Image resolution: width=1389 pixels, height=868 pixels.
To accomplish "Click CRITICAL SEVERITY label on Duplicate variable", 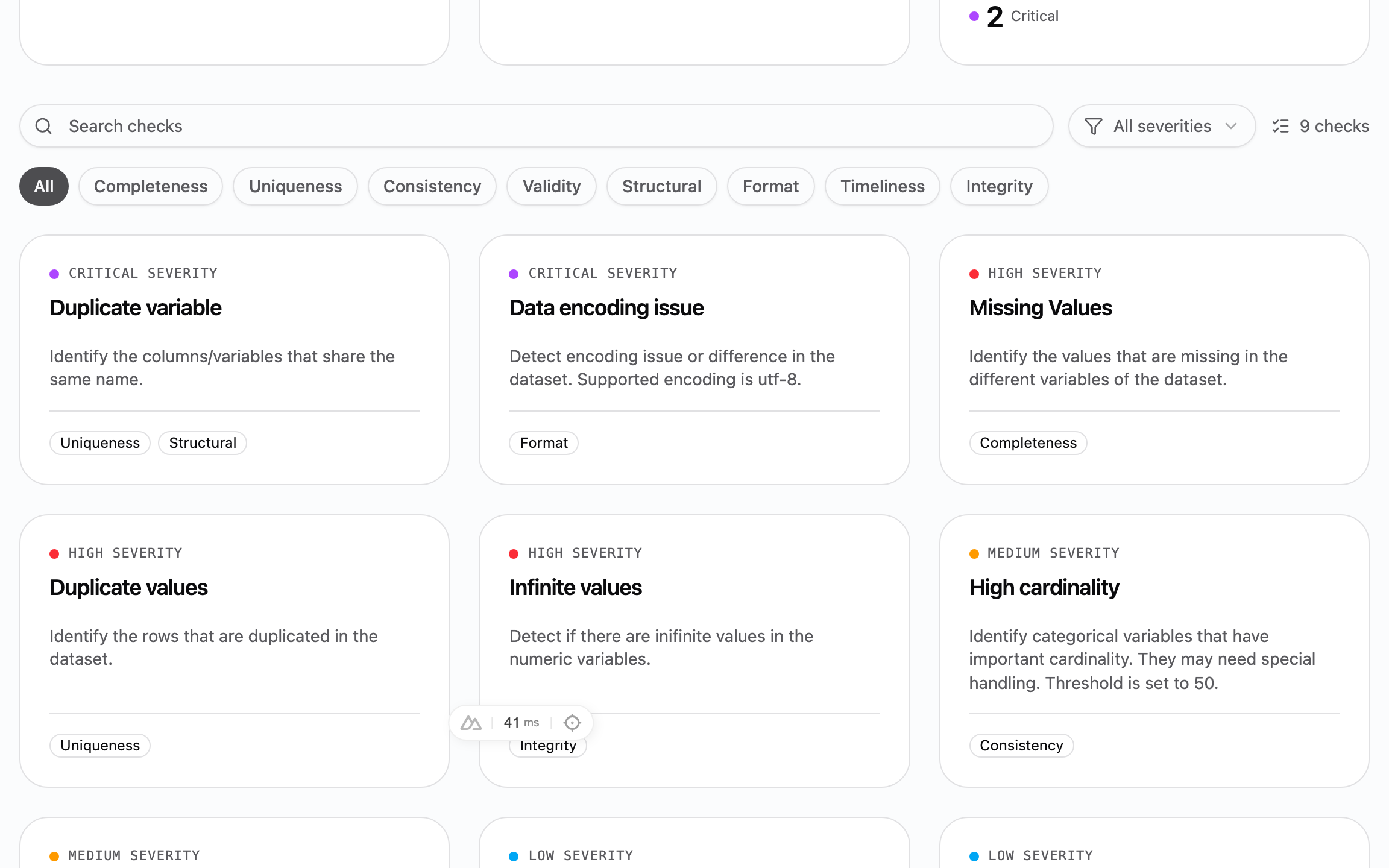I will click(x=143, y=273).
